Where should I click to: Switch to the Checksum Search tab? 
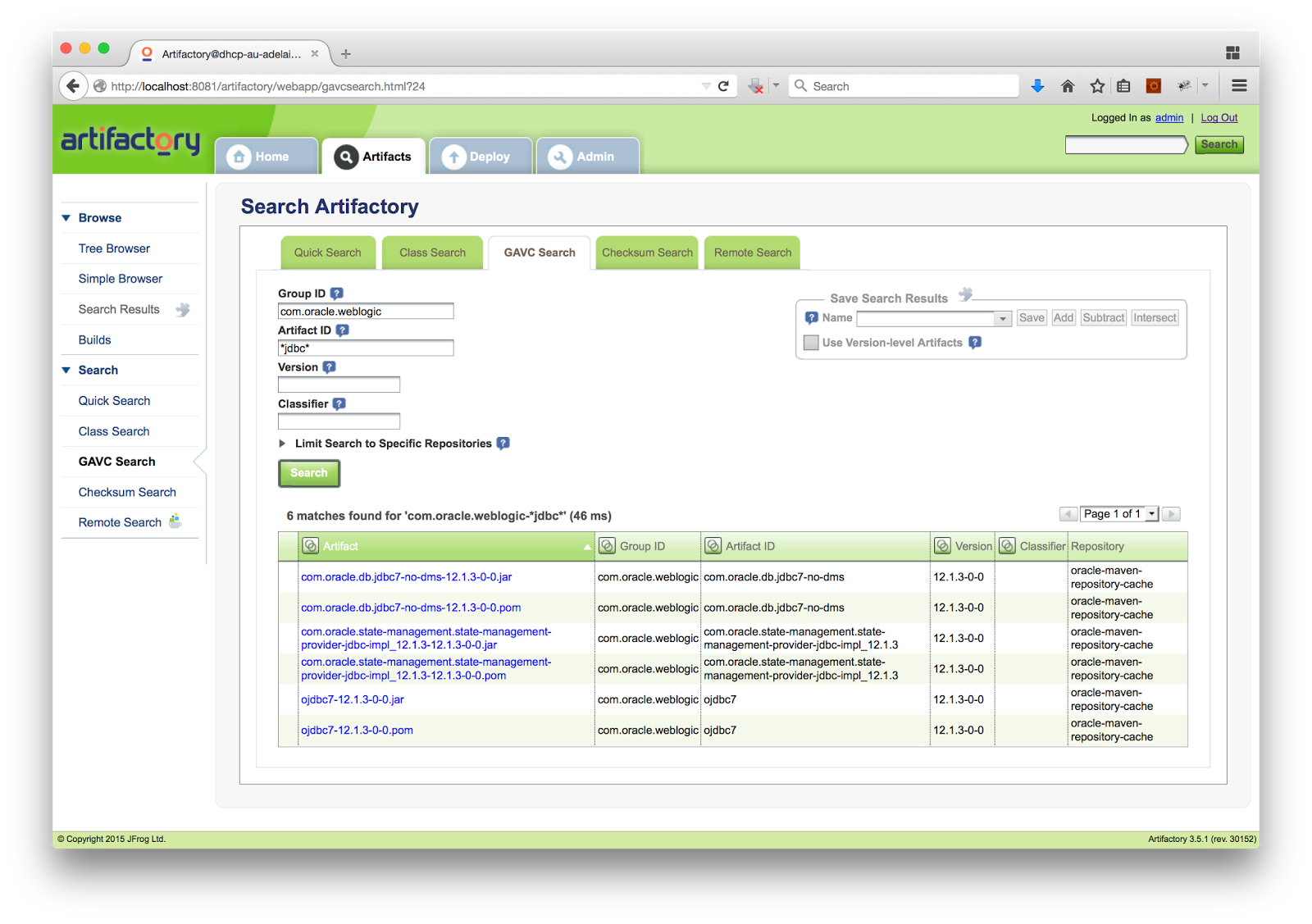(x=647, y=253)
